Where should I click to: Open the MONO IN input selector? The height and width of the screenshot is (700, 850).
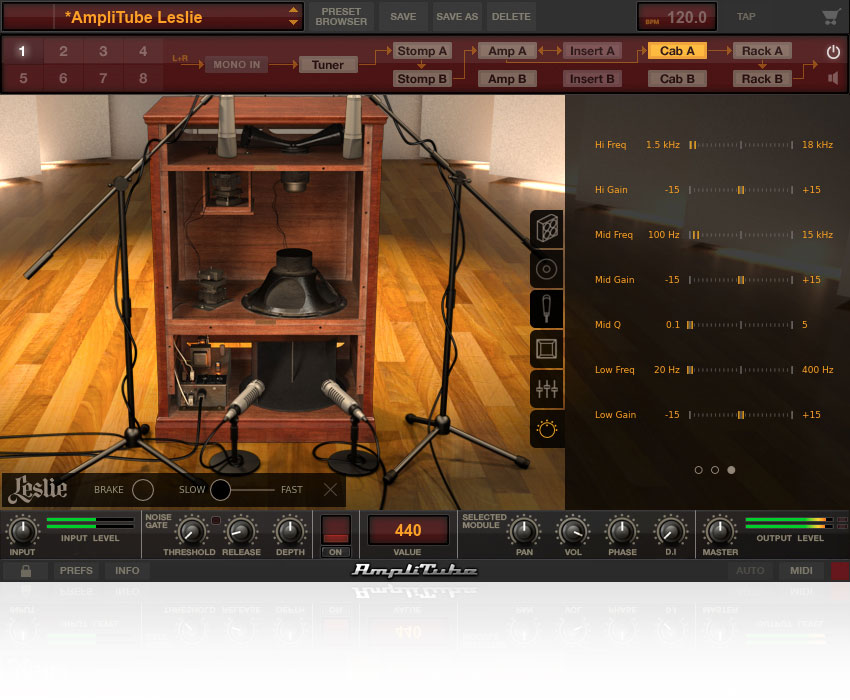point(236,64)
